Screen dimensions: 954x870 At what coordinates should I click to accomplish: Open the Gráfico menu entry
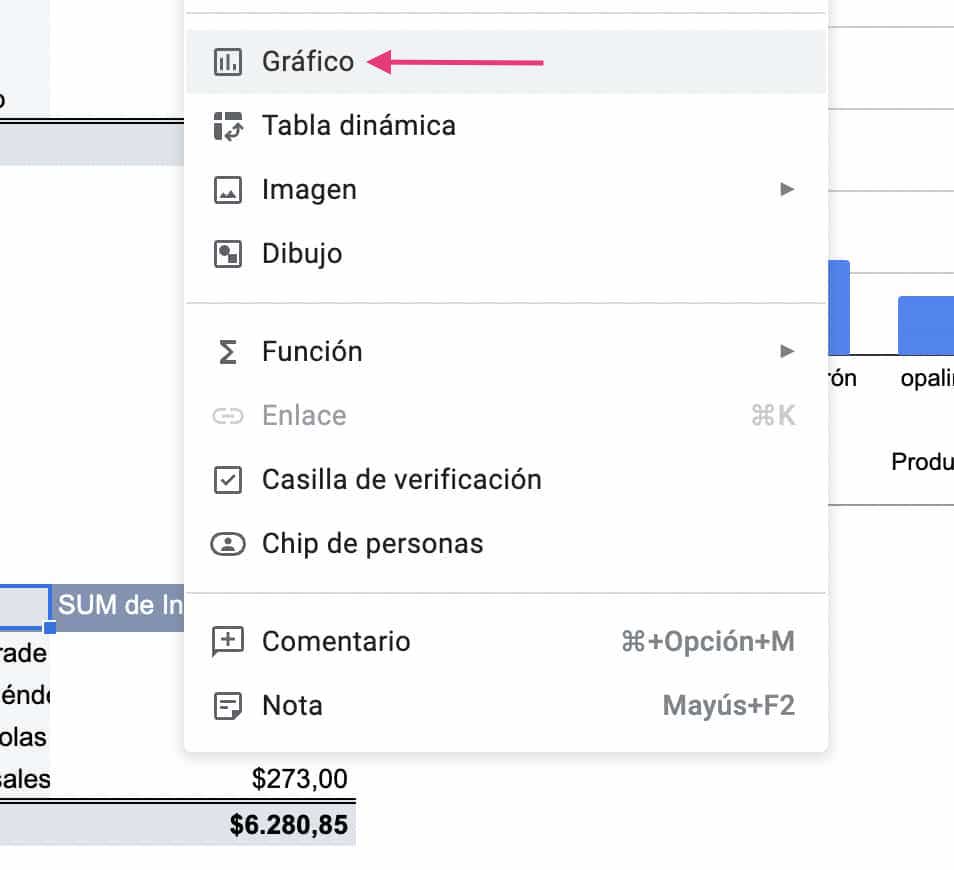click(x=306, y=61)
